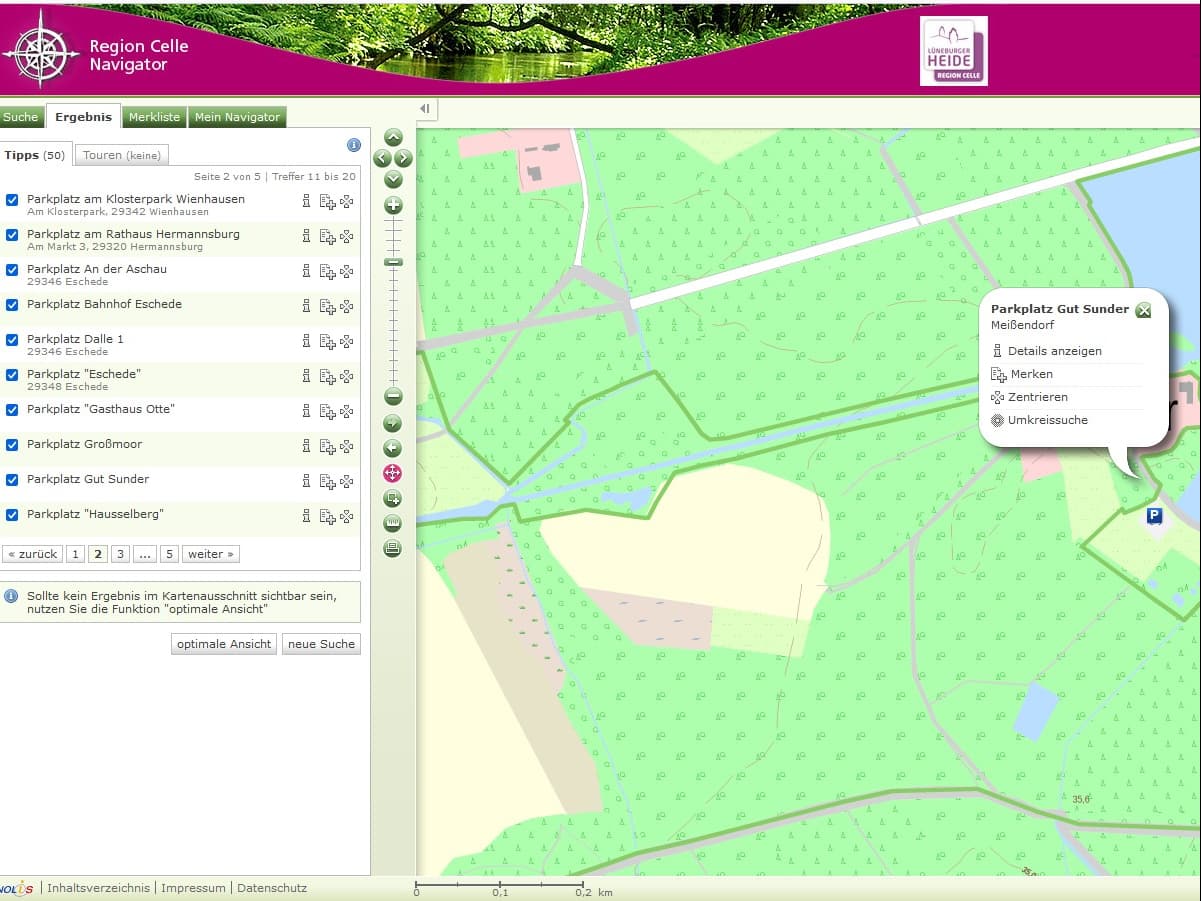Open the Touren (keine) tab
Image resolution: width=1201 pixels, height=901 pixels.
pyautogui.click(x=122, y=155)
